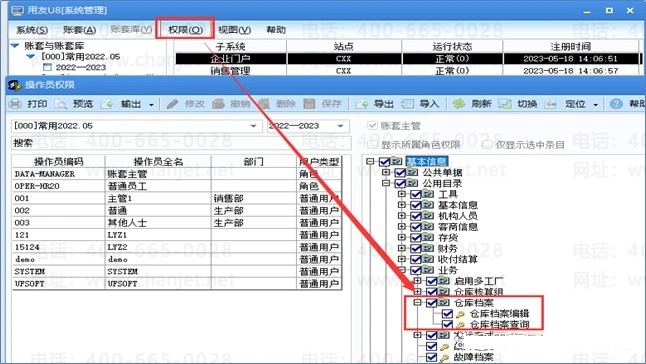The width and height of the screenshot is (646, 364).
Task: Click the 输出 export icon
Action: [108, 104]
